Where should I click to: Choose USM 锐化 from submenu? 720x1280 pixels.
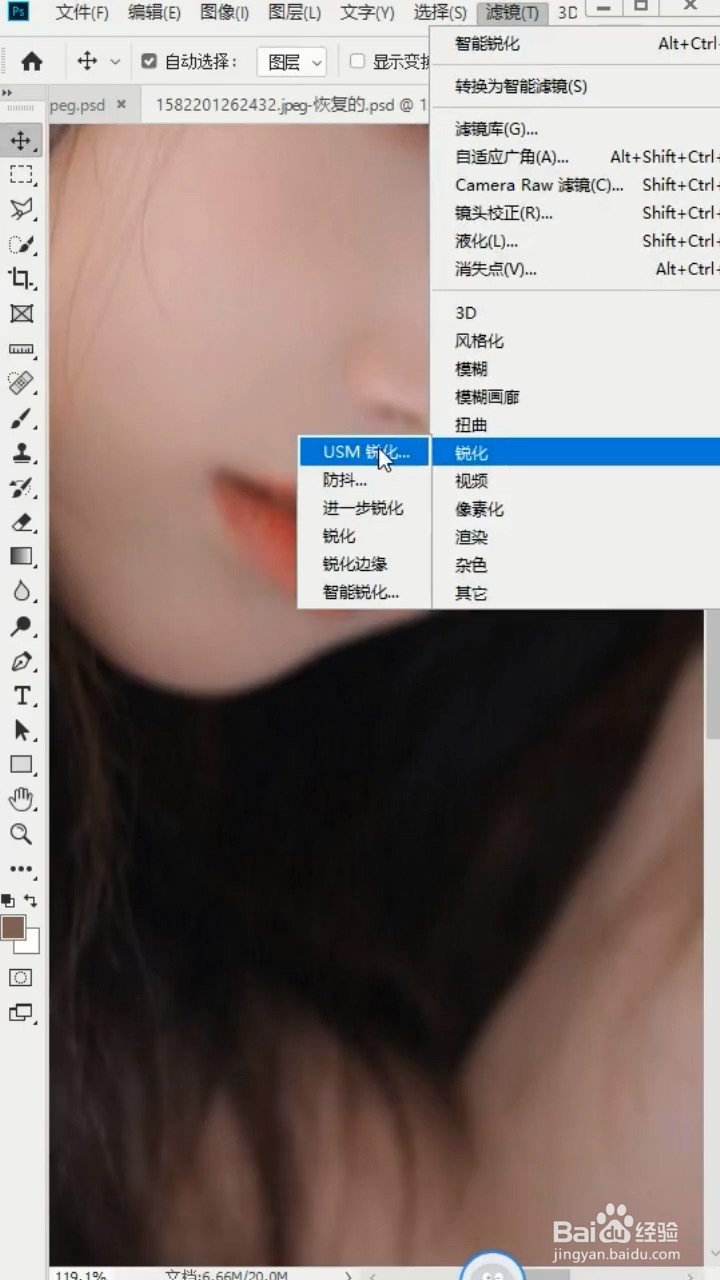[x=365, y=452]
